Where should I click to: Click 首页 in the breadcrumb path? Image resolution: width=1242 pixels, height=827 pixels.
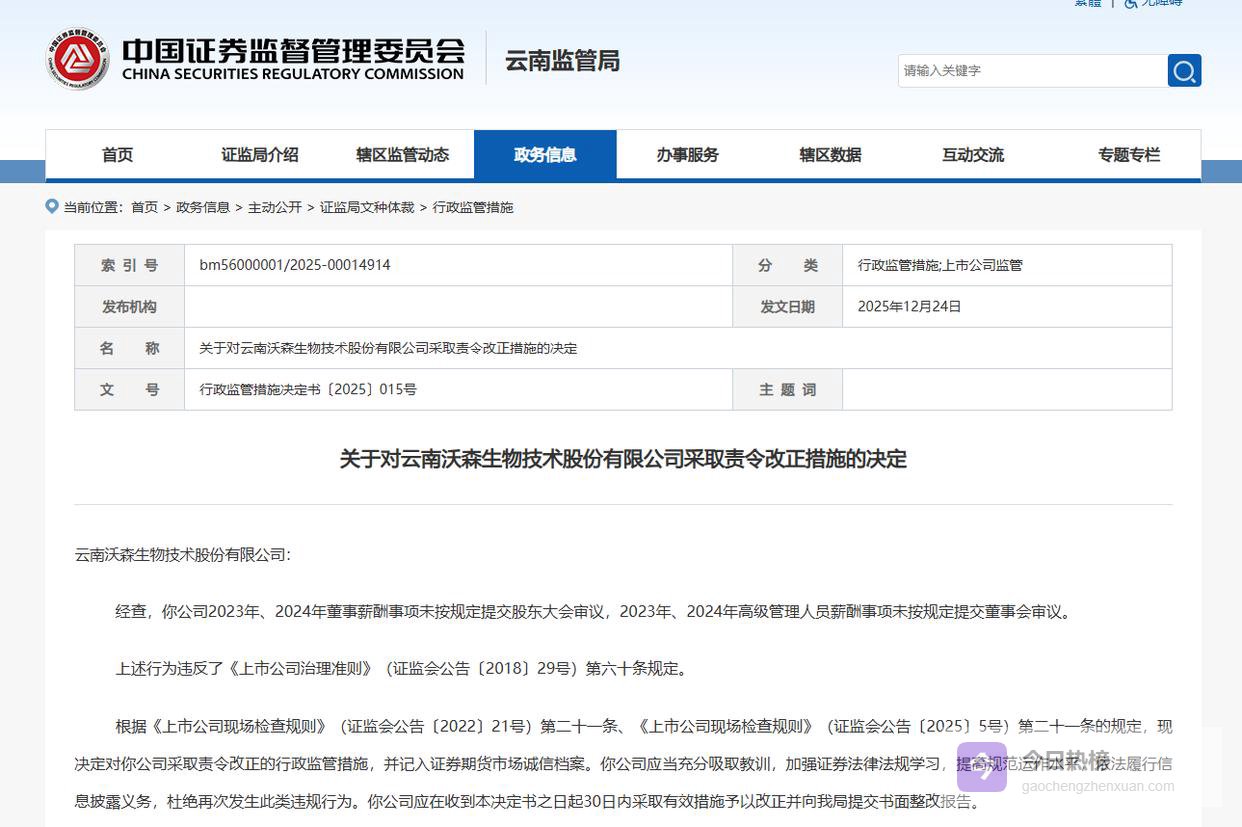144,207
